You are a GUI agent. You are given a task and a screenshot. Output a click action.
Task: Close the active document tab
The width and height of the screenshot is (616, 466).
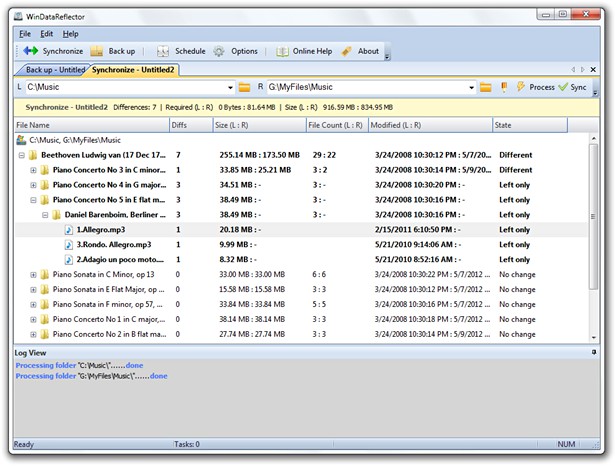click(593, 70)
